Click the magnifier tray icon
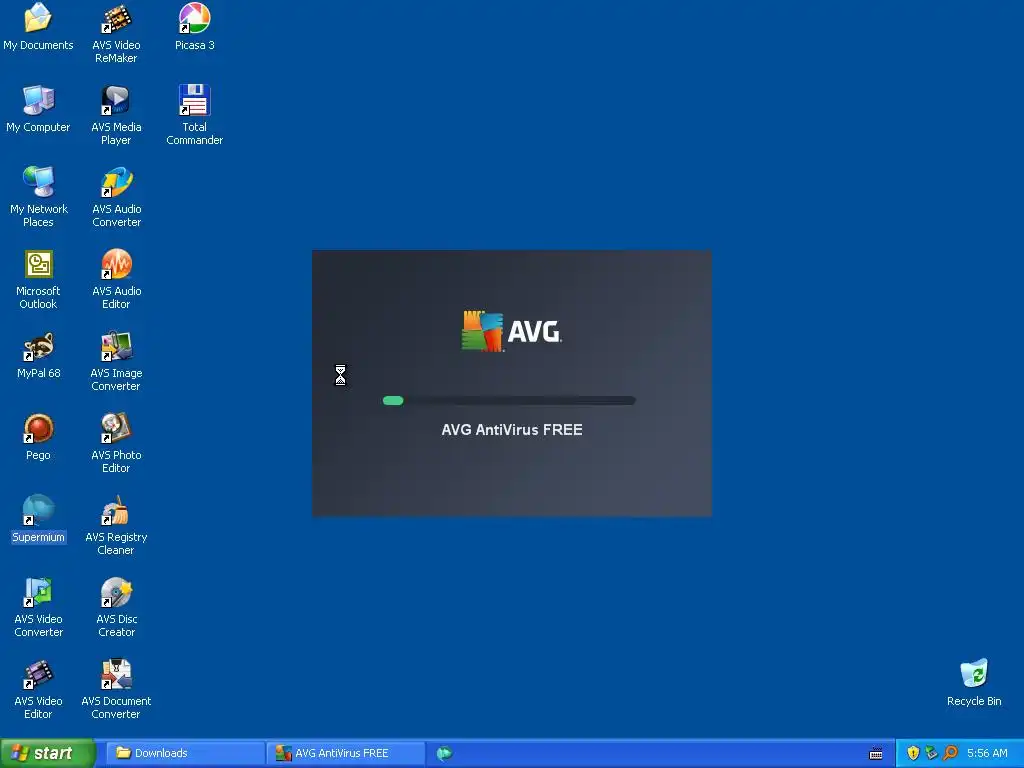 coord(950,753)
